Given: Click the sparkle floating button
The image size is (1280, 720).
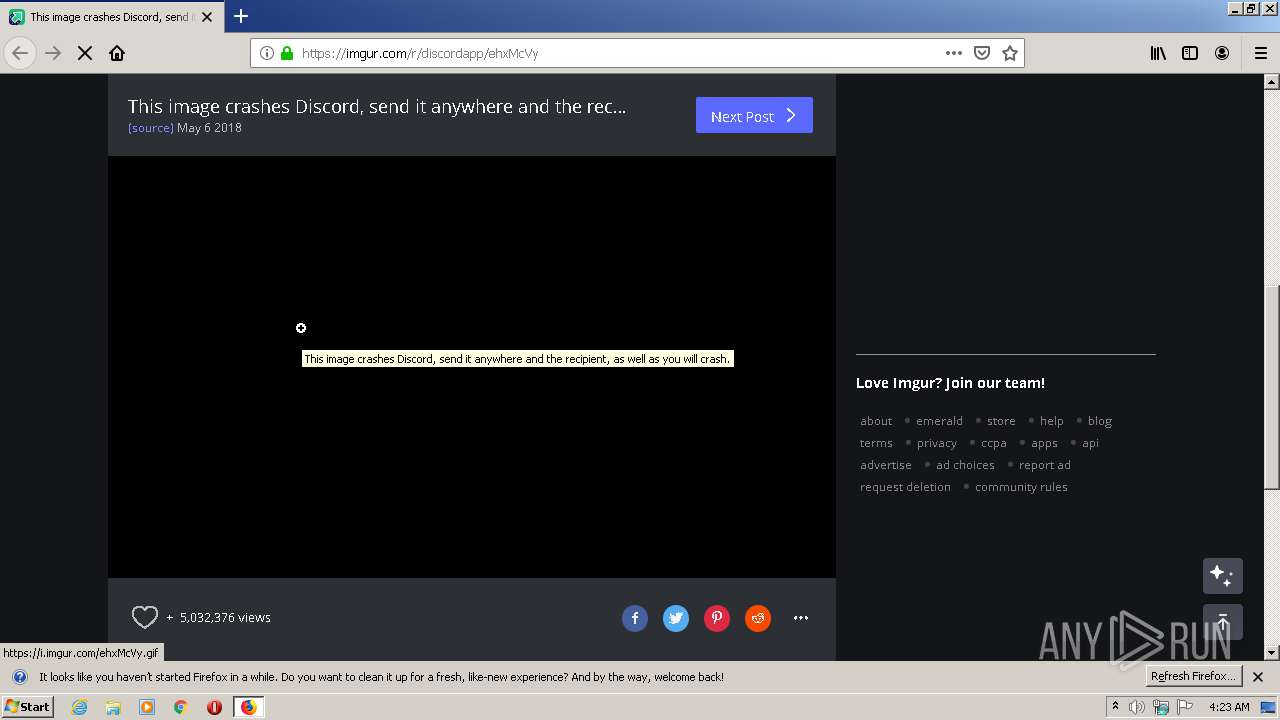Looking at the screenshot, I should click(x=1222, y=576).
